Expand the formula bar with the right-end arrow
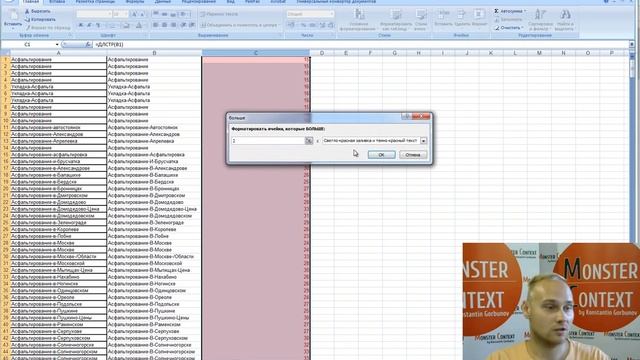Viewport: 640px width, 360px height. (632, 44)
